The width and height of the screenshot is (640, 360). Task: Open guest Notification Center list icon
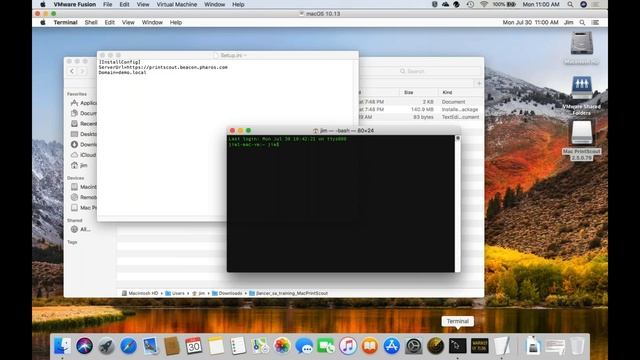click(596, 22)
